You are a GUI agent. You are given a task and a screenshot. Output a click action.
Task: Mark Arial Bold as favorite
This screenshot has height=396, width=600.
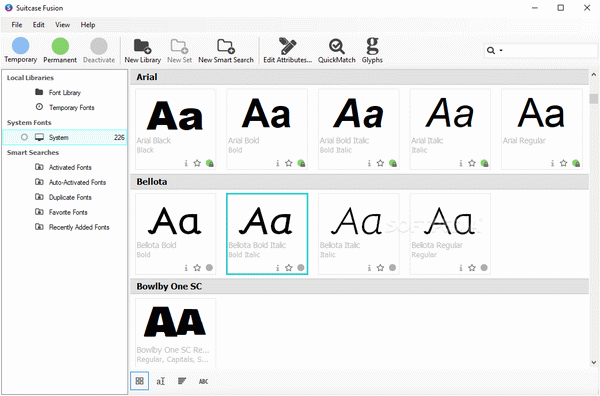[x=289, y=163]
